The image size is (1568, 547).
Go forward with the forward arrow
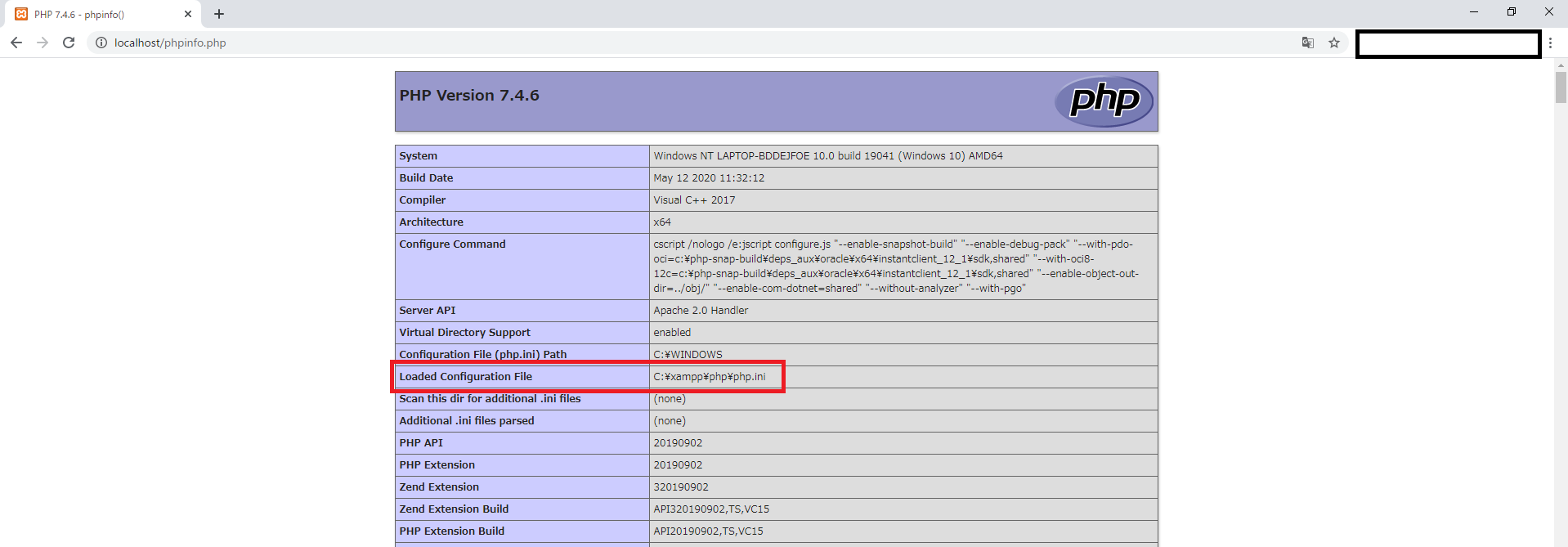[x=43, y=43]
